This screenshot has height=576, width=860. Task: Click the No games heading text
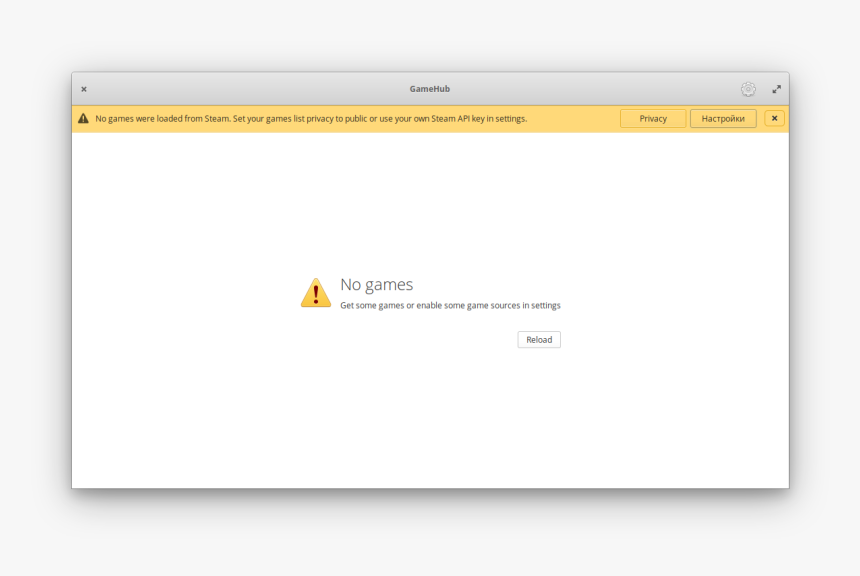pyautogui.click(x=377, y=284)
